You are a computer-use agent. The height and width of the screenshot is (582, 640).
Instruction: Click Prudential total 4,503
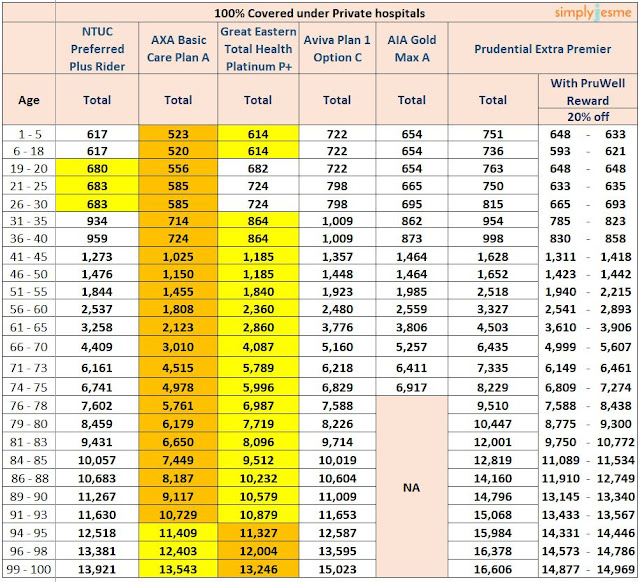point(493,327)
